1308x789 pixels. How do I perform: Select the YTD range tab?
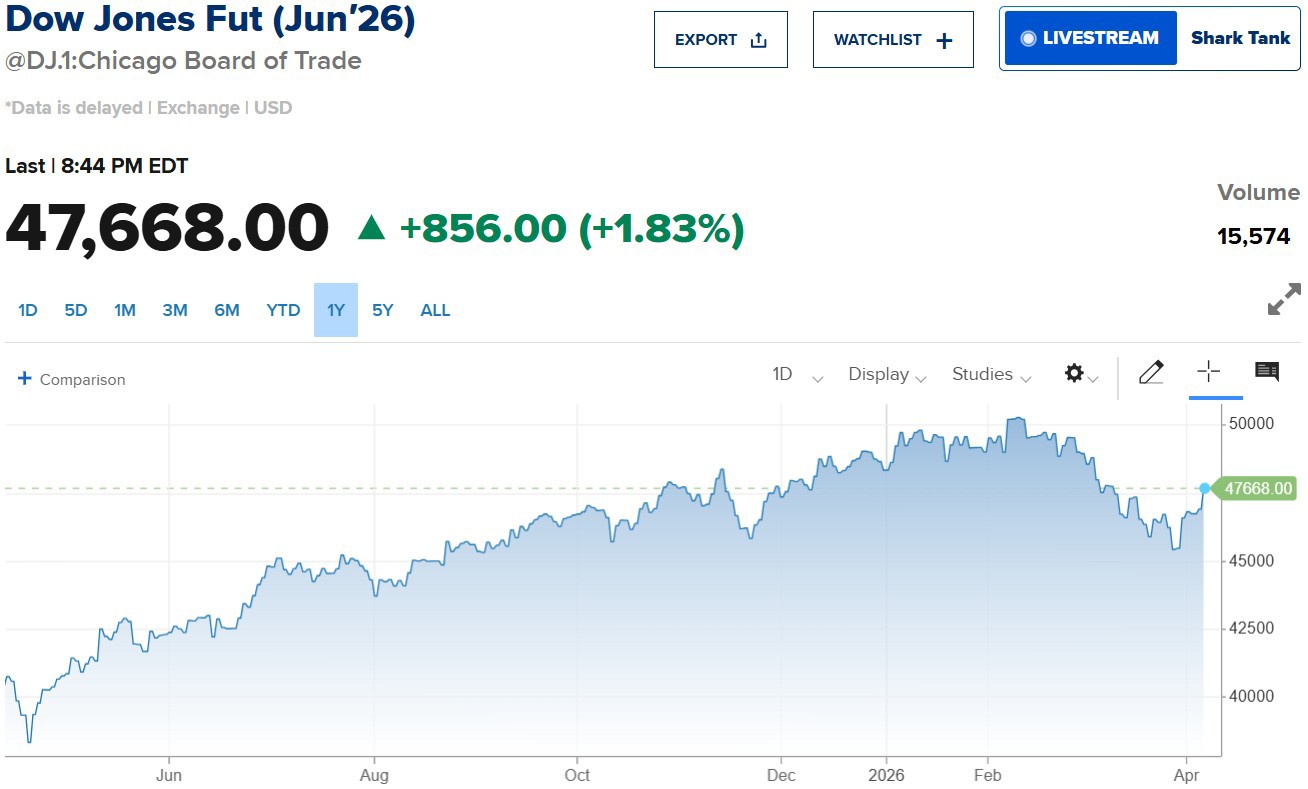283,310
